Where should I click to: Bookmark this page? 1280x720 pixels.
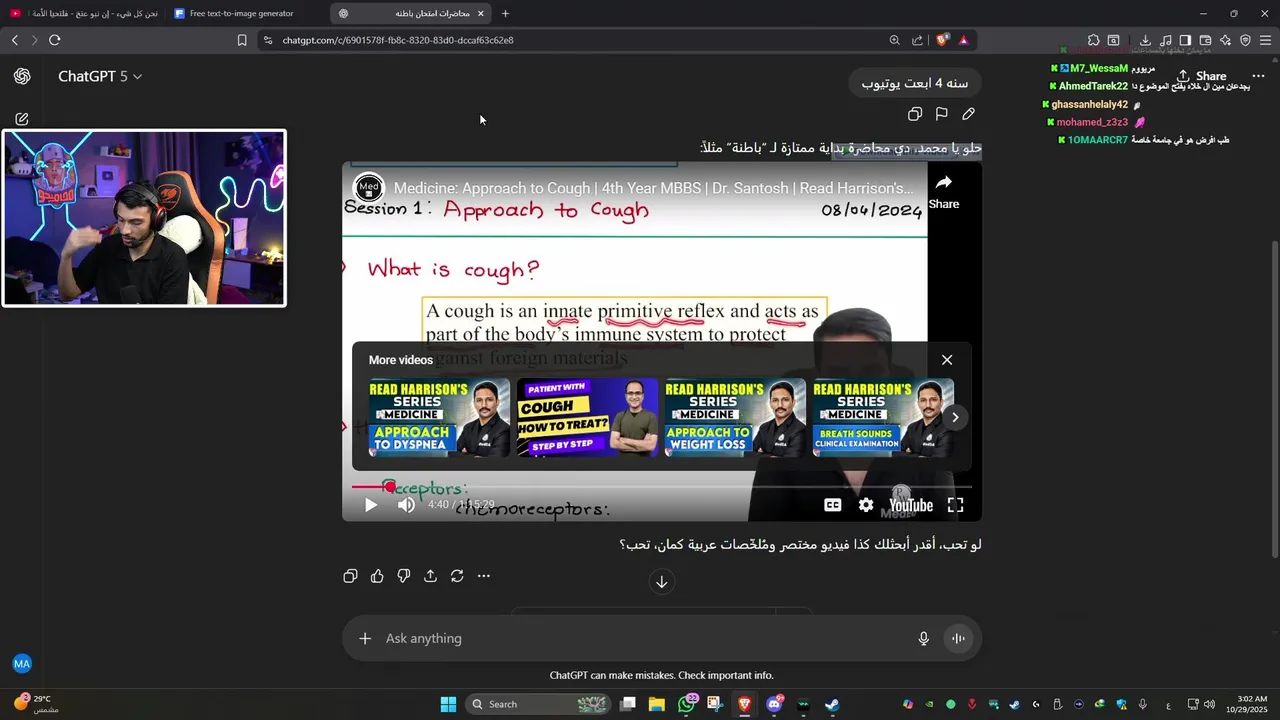click(242, 40)
